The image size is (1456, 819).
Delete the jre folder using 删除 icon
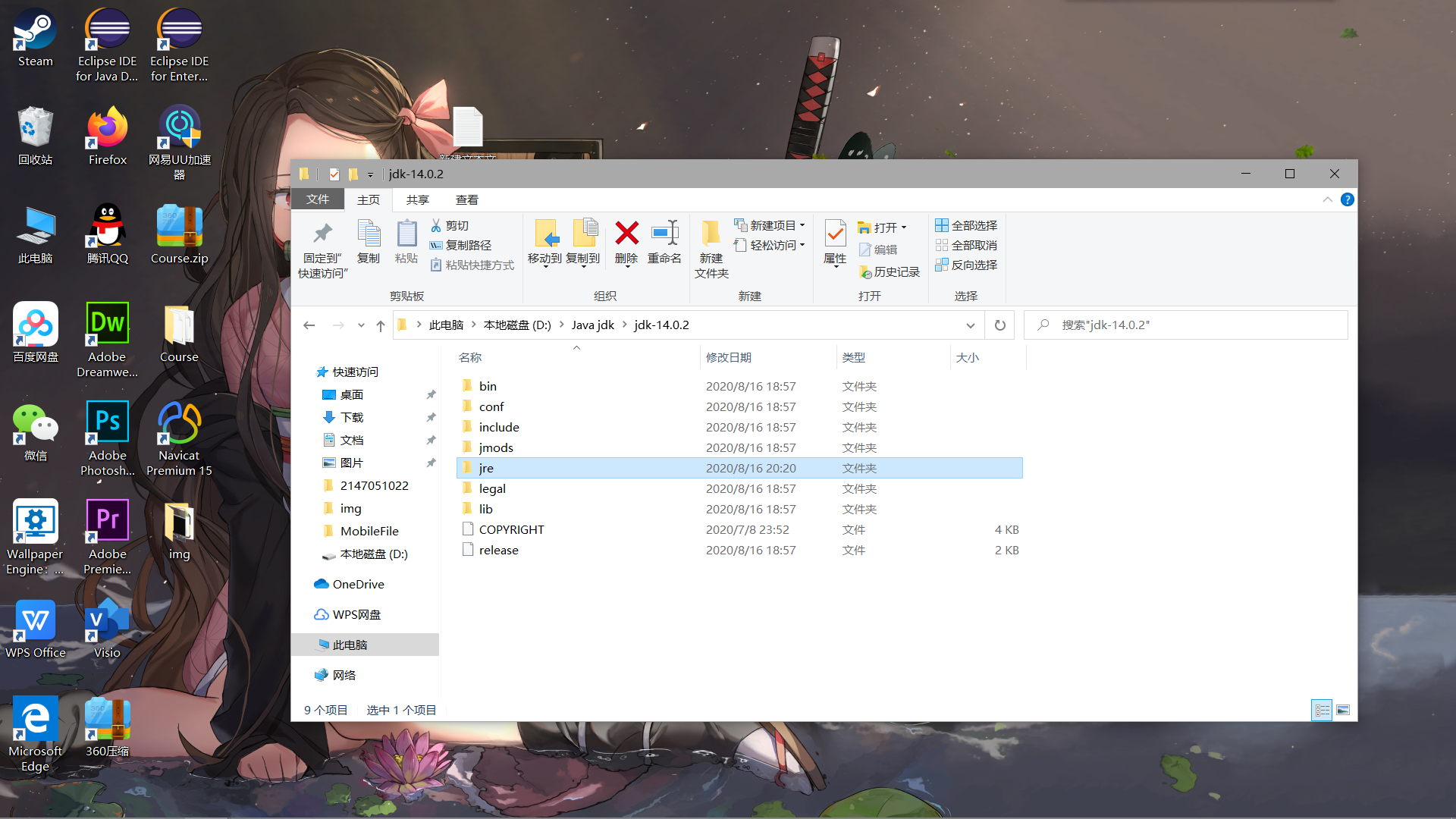(x=626, y=243)
